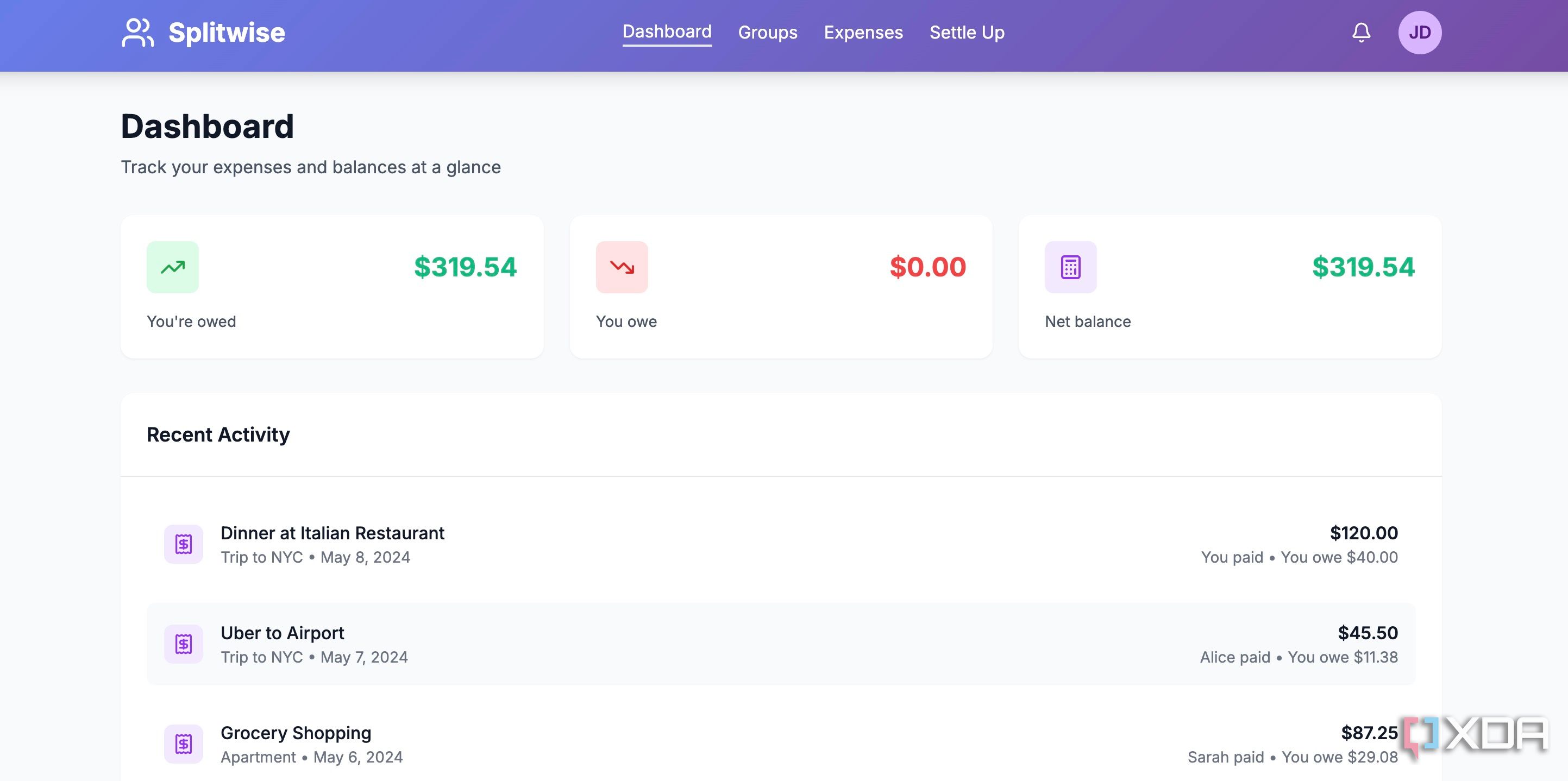Click the purple calculator icon for Net balance
This screenshot has width=1568, height=781.
coord(1071,267)
